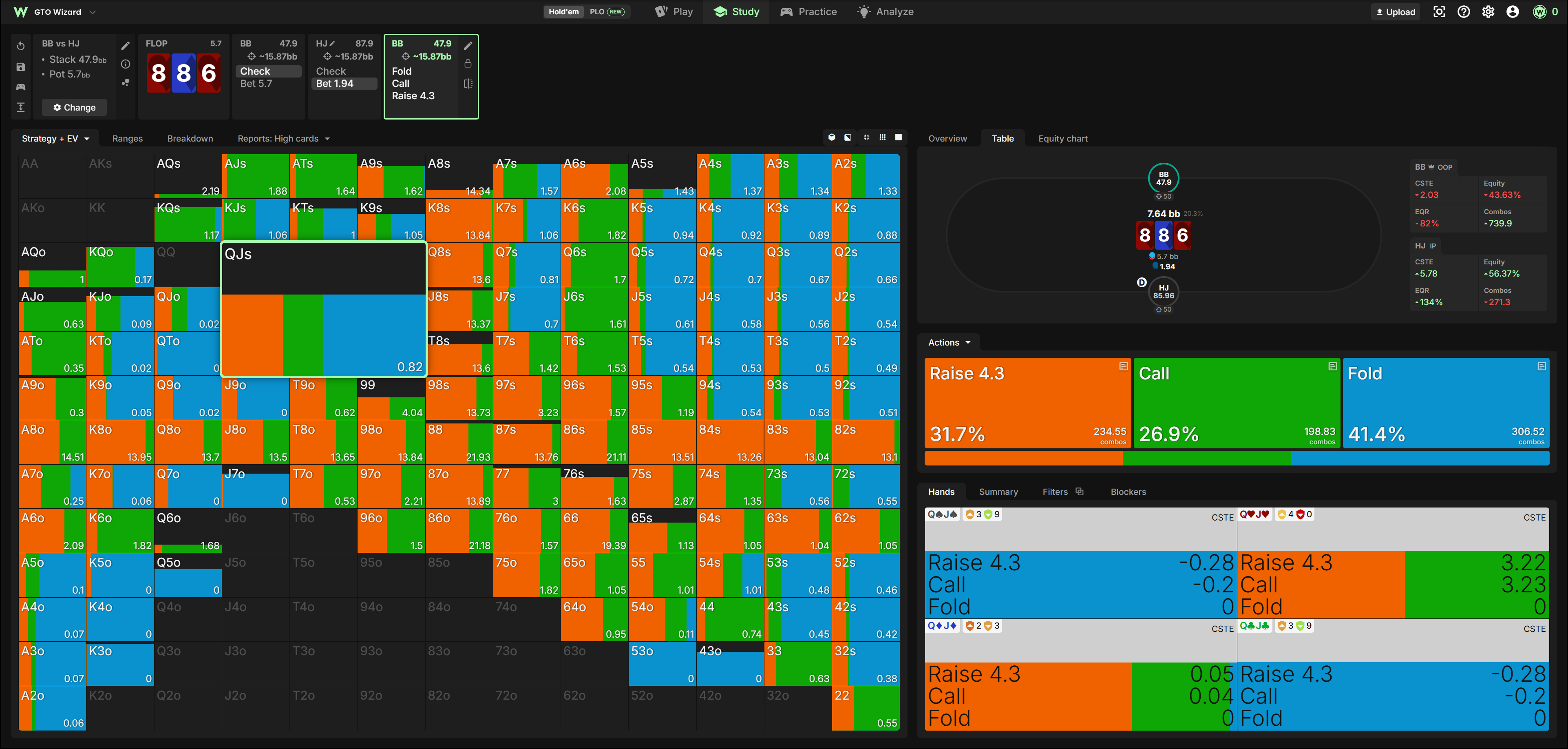This screenshot has width=1568, height=749.
Task: Click the save spot floppy disk icon
Action: coord(21,67)
